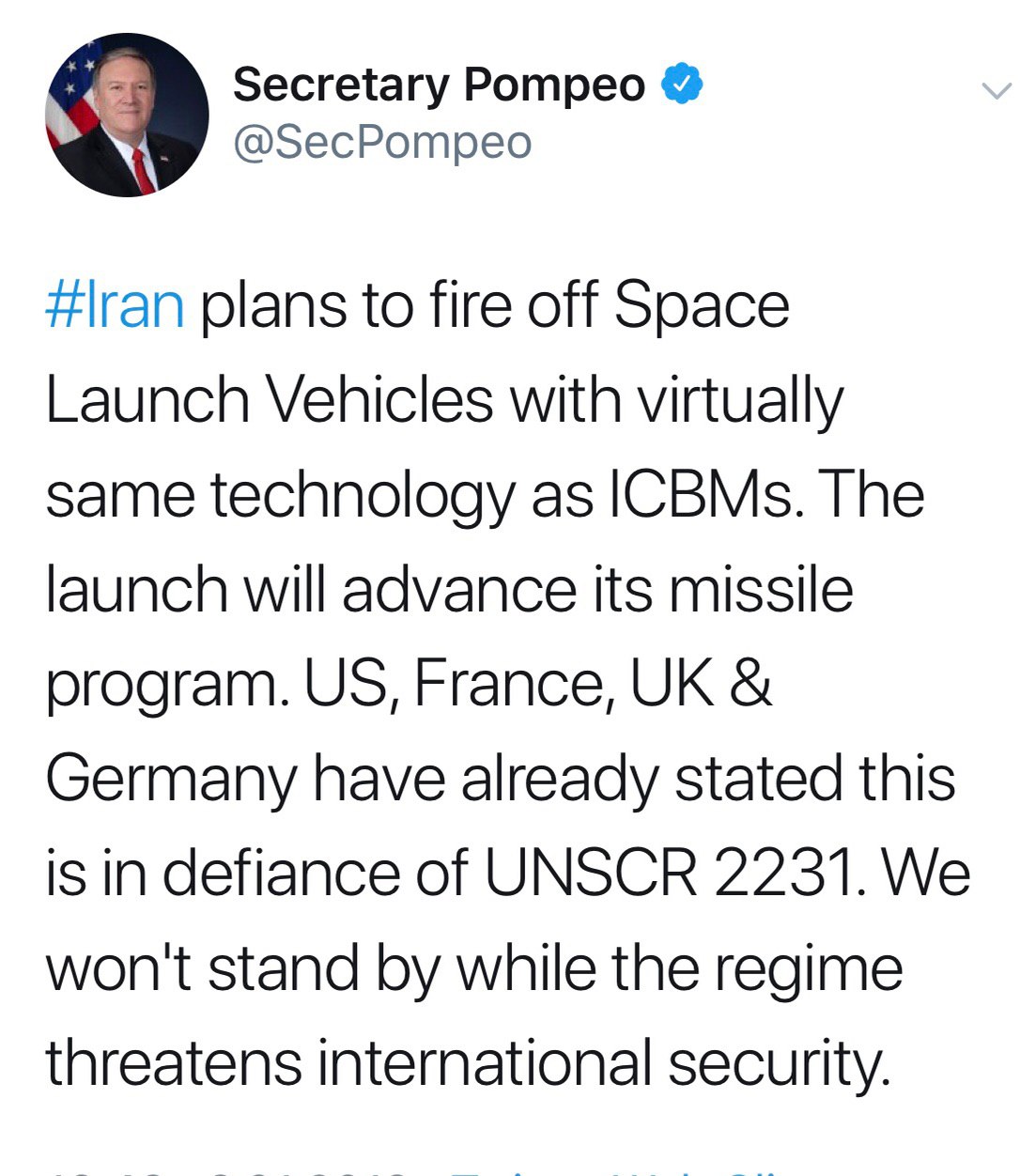Click the Secretary Pompeo display name
This screenshot has width=1020, height=1176.
click(x=439, y=85)
